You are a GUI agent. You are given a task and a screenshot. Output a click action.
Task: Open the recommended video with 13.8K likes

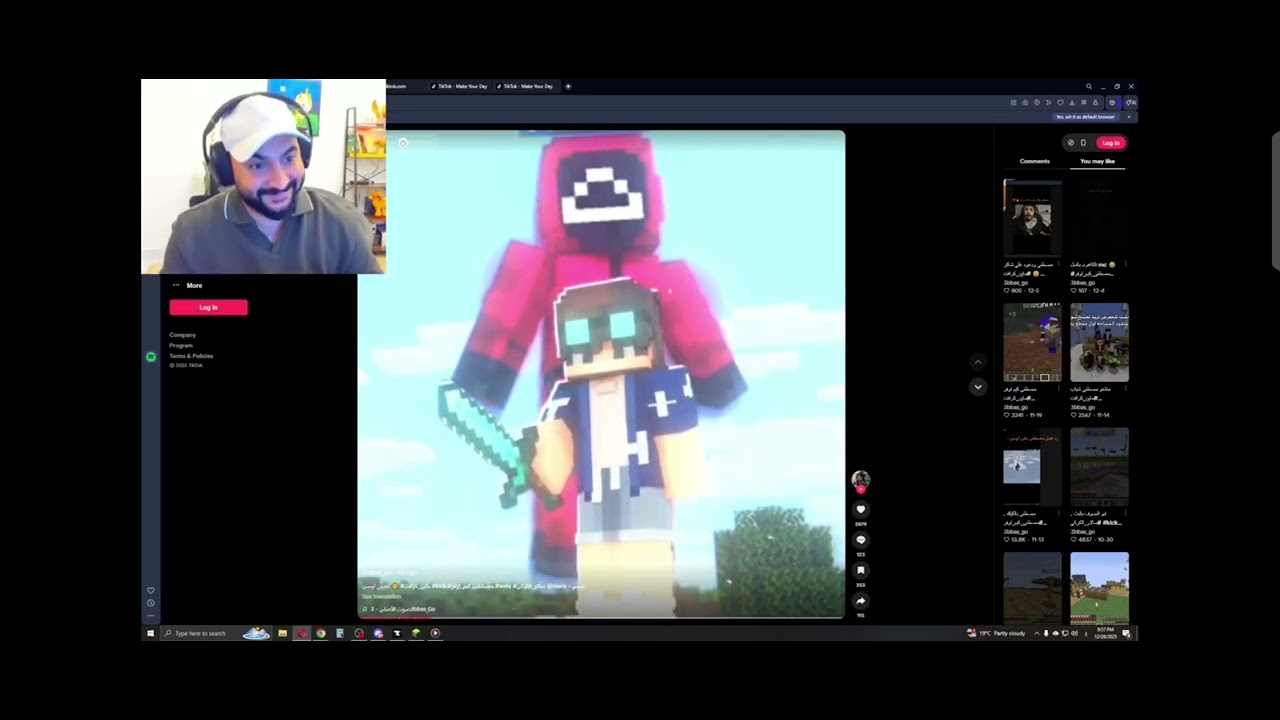[x=1032, y=468]
